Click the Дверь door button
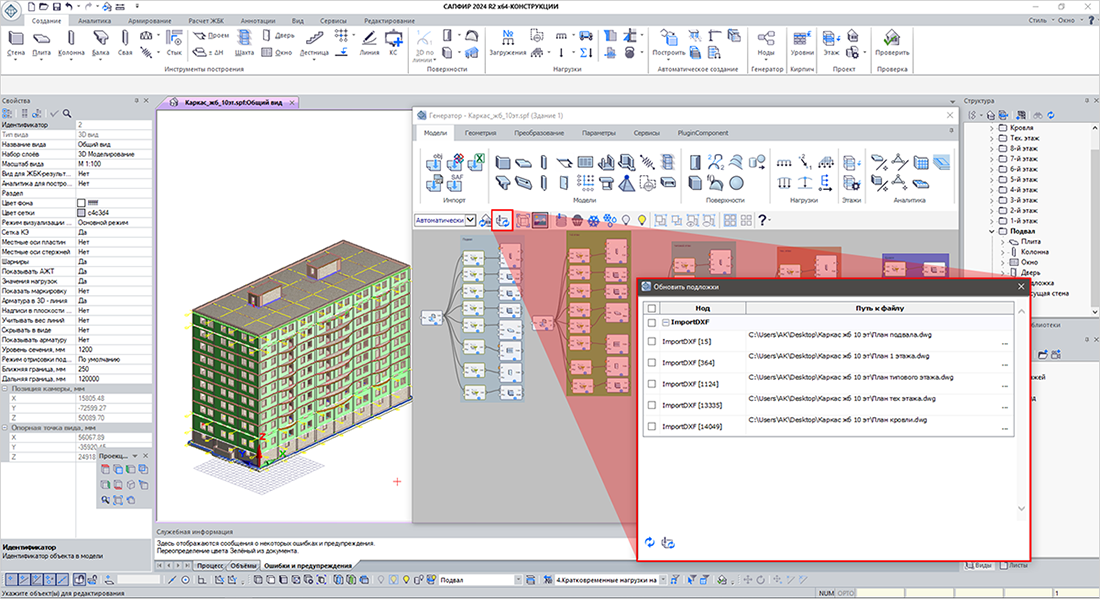This screenshot has height=599, width=1100. point(279,35)
